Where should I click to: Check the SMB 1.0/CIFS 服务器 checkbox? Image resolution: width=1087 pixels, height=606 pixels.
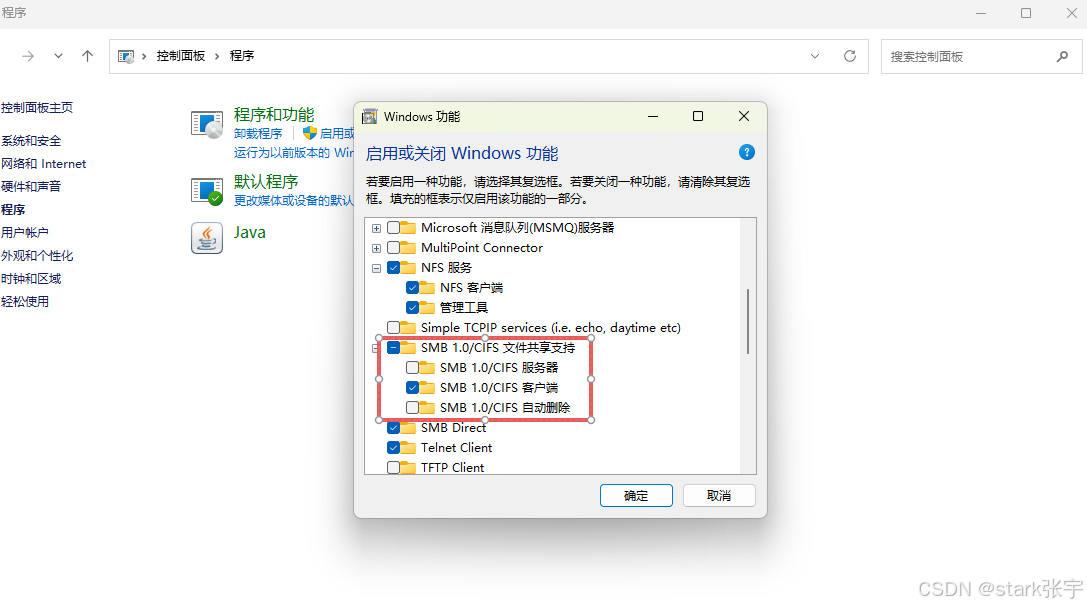[x=412, y=367]
